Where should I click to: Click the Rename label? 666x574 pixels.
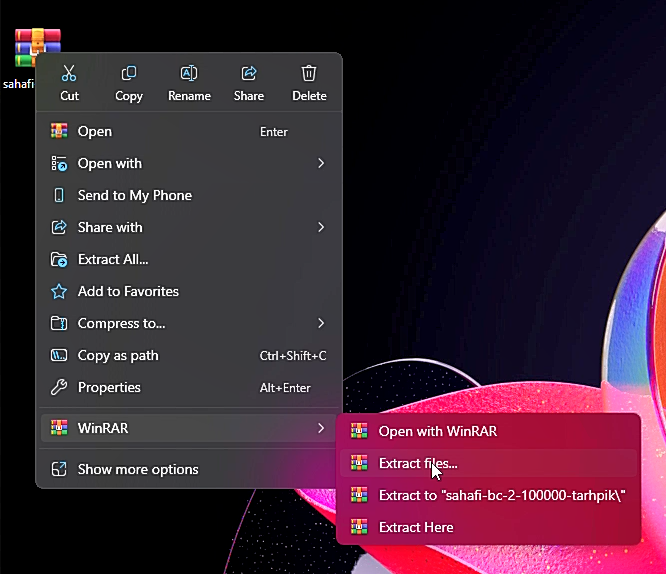point(189,96)
